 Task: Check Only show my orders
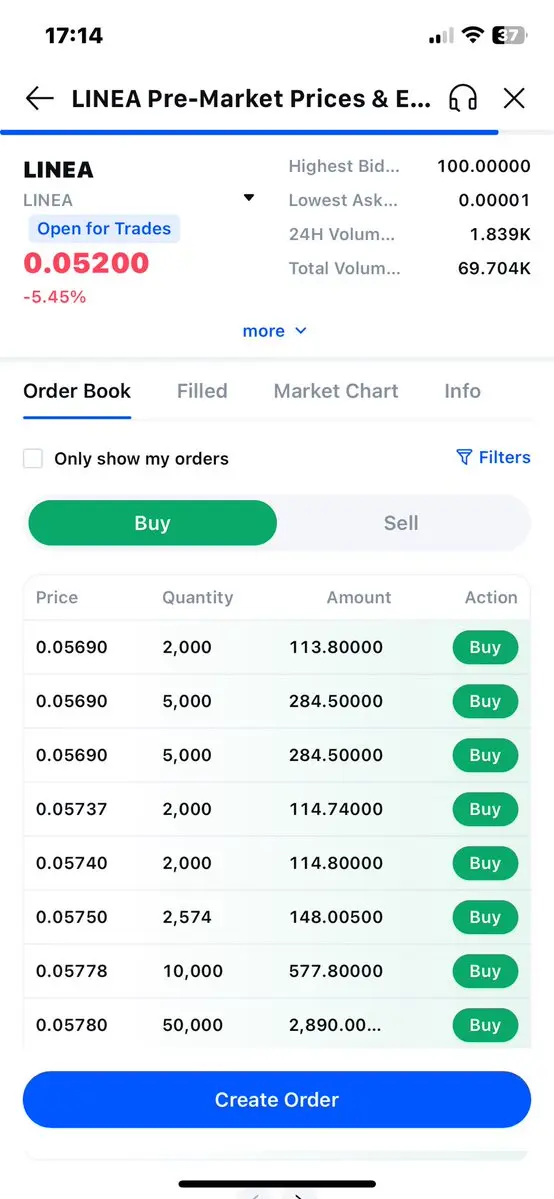[33, 459]
